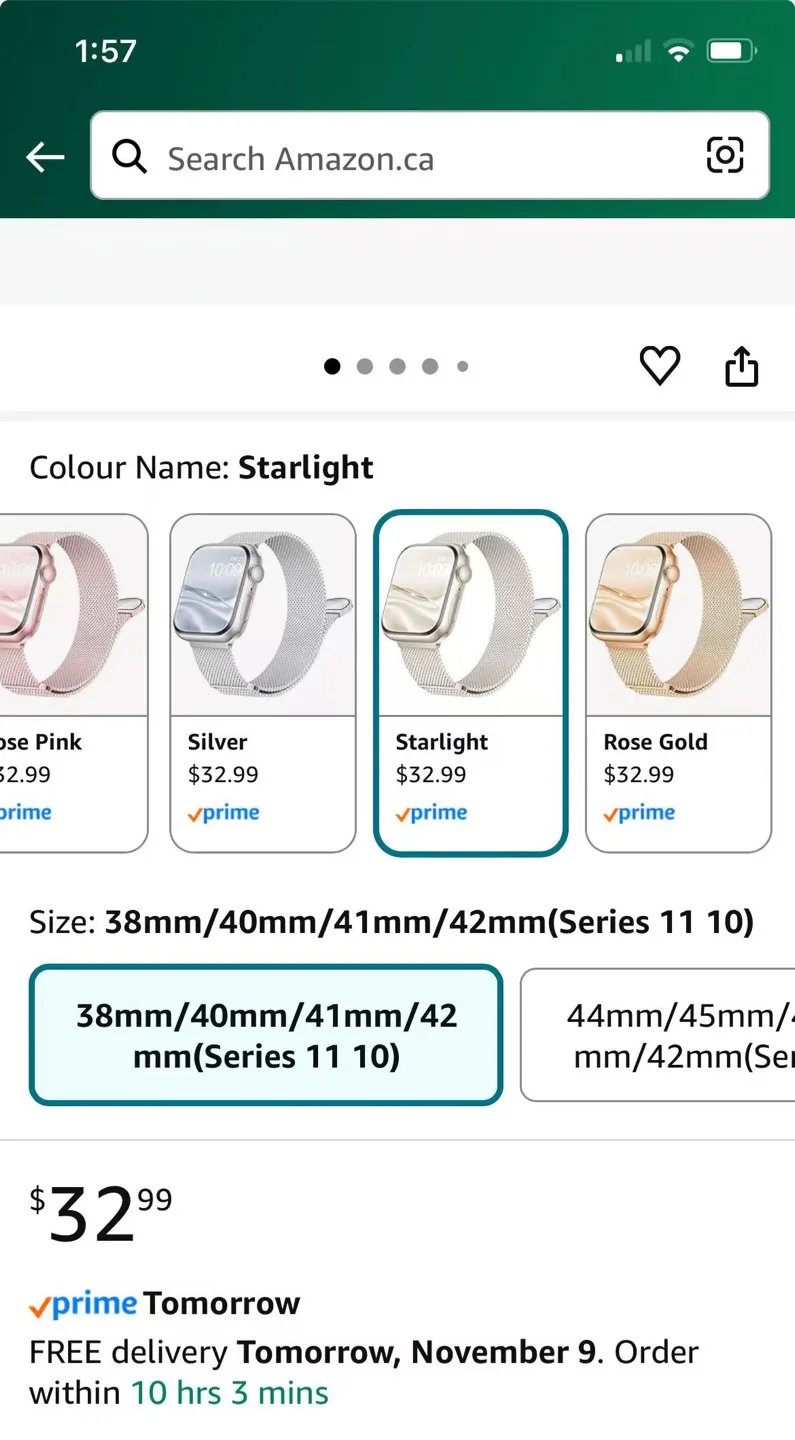Screen dimensions: 795x1440
Task: Tap the selected 38mm/40mm/41mm/42mm size
Action: (265, 1034)
